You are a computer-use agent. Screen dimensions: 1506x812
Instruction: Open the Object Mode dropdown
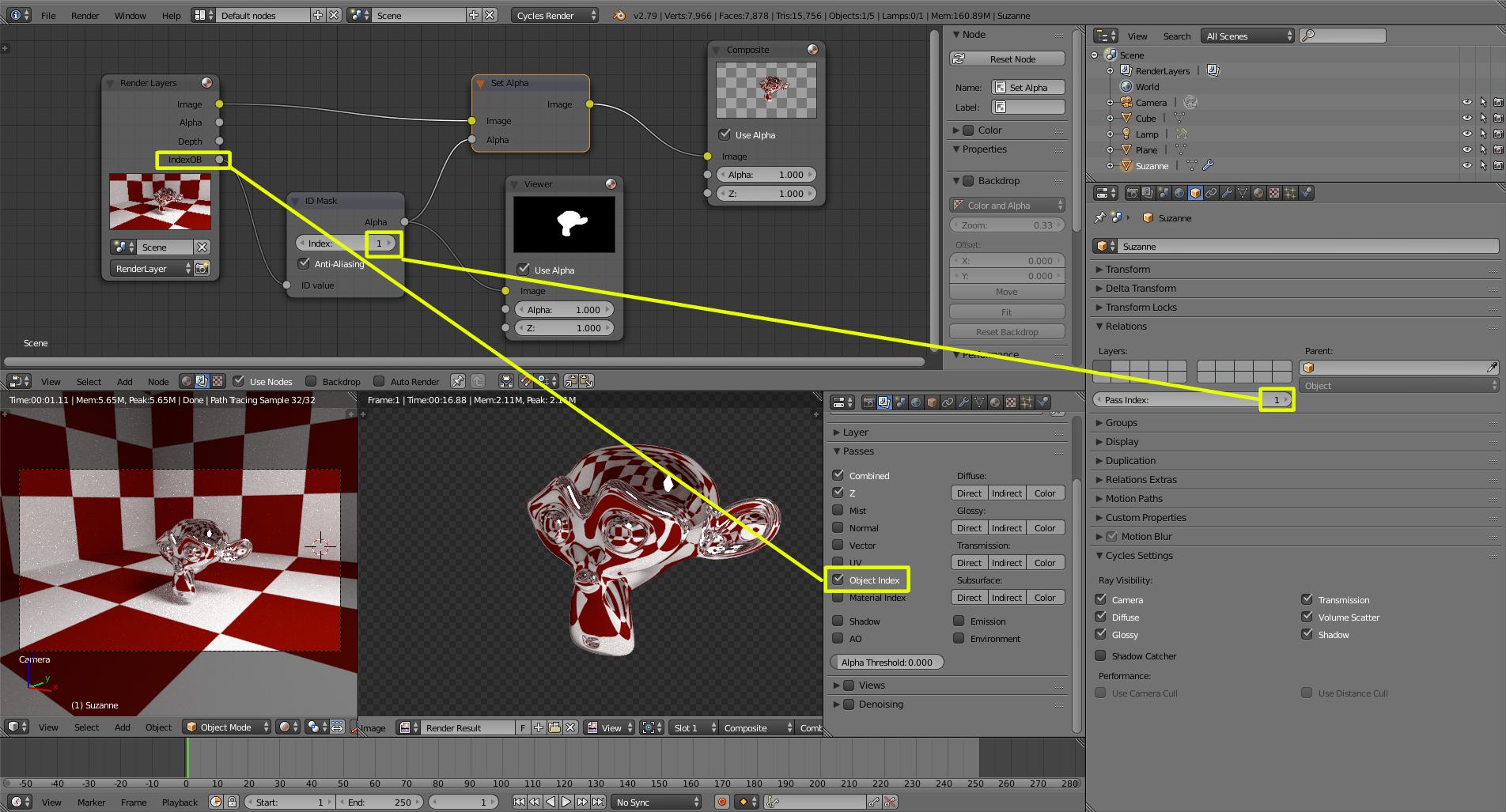click(x=227, y=727)
